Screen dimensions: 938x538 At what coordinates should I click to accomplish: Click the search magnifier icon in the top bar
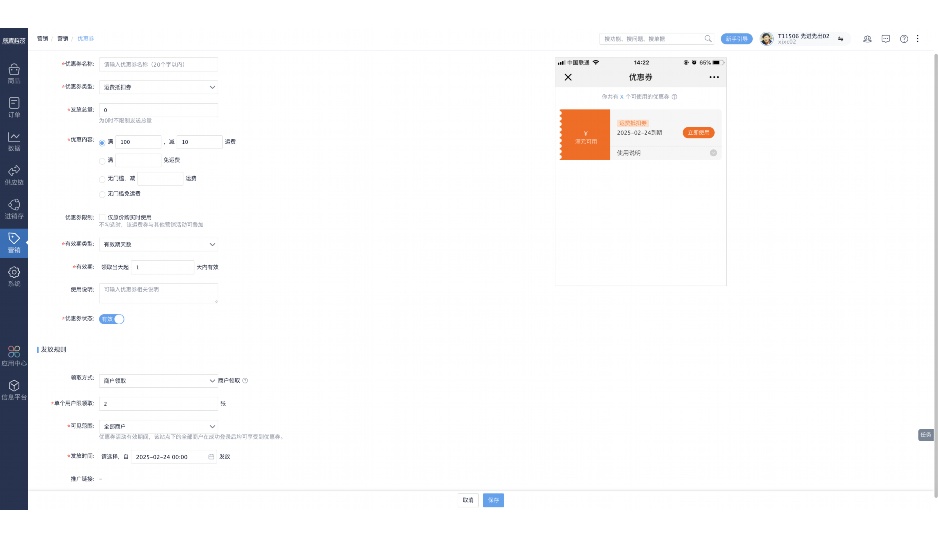tap(708, 39)
